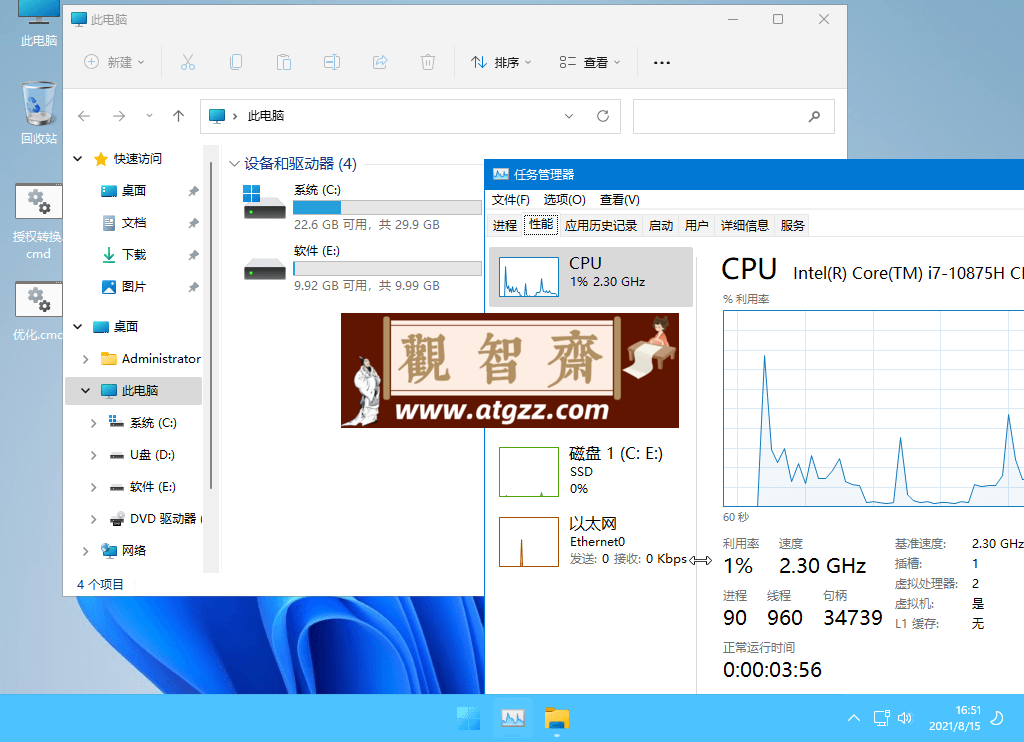1024x742 pixels.
Task: Select the 优化.cmd desktop icon
Action: (38, 311)
